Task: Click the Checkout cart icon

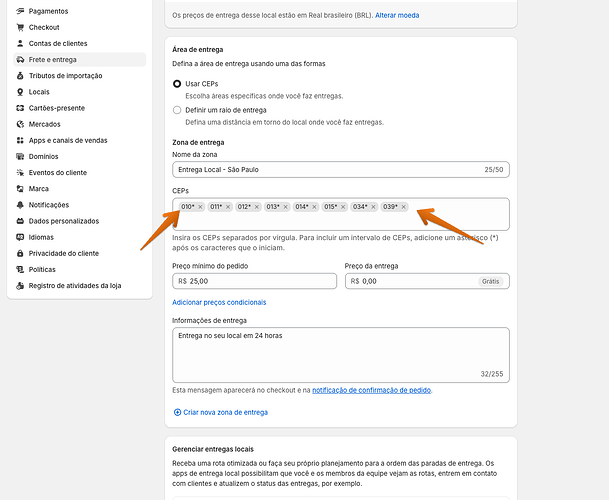Action: tap(19, 27)
